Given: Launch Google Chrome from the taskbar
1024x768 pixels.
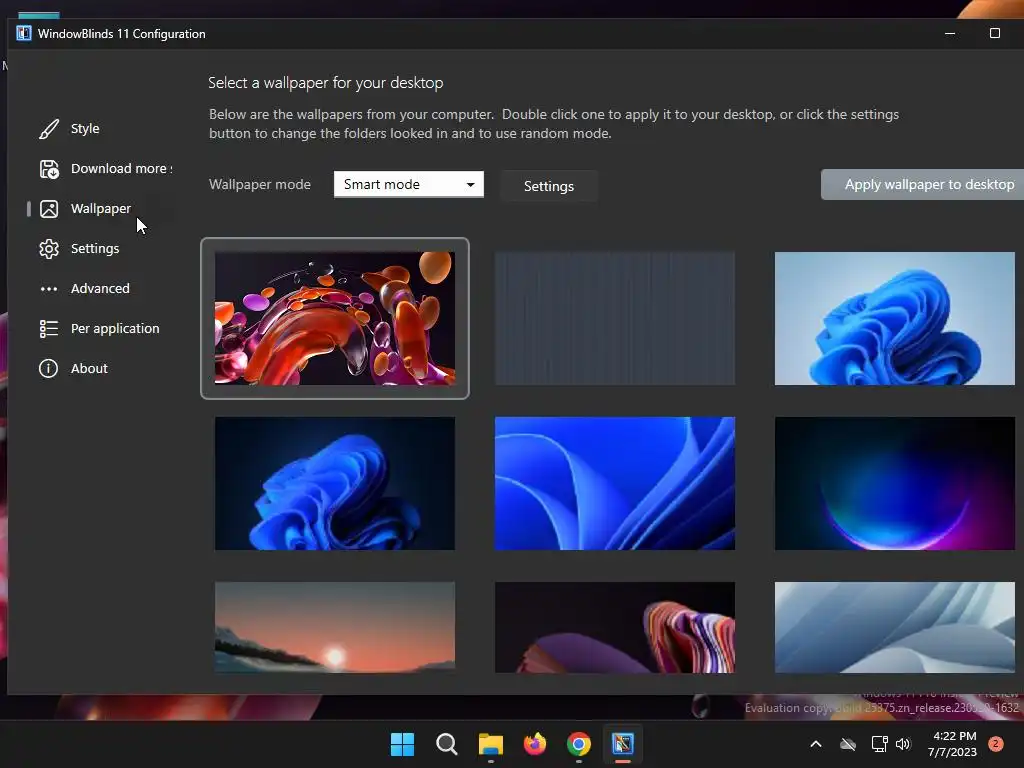Looking at the screenshot, I should click(579, 744).
